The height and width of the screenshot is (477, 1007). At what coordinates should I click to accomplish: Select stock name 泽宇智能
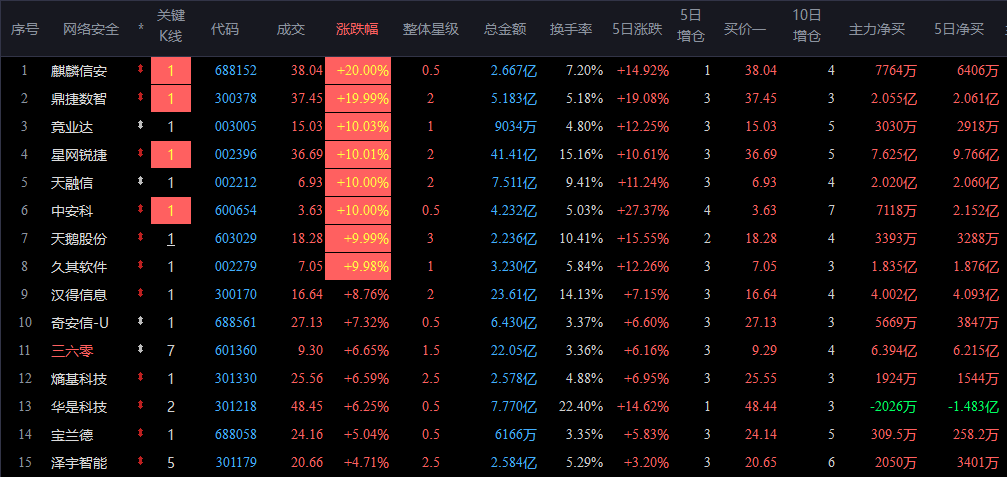[x=79, y=463]
